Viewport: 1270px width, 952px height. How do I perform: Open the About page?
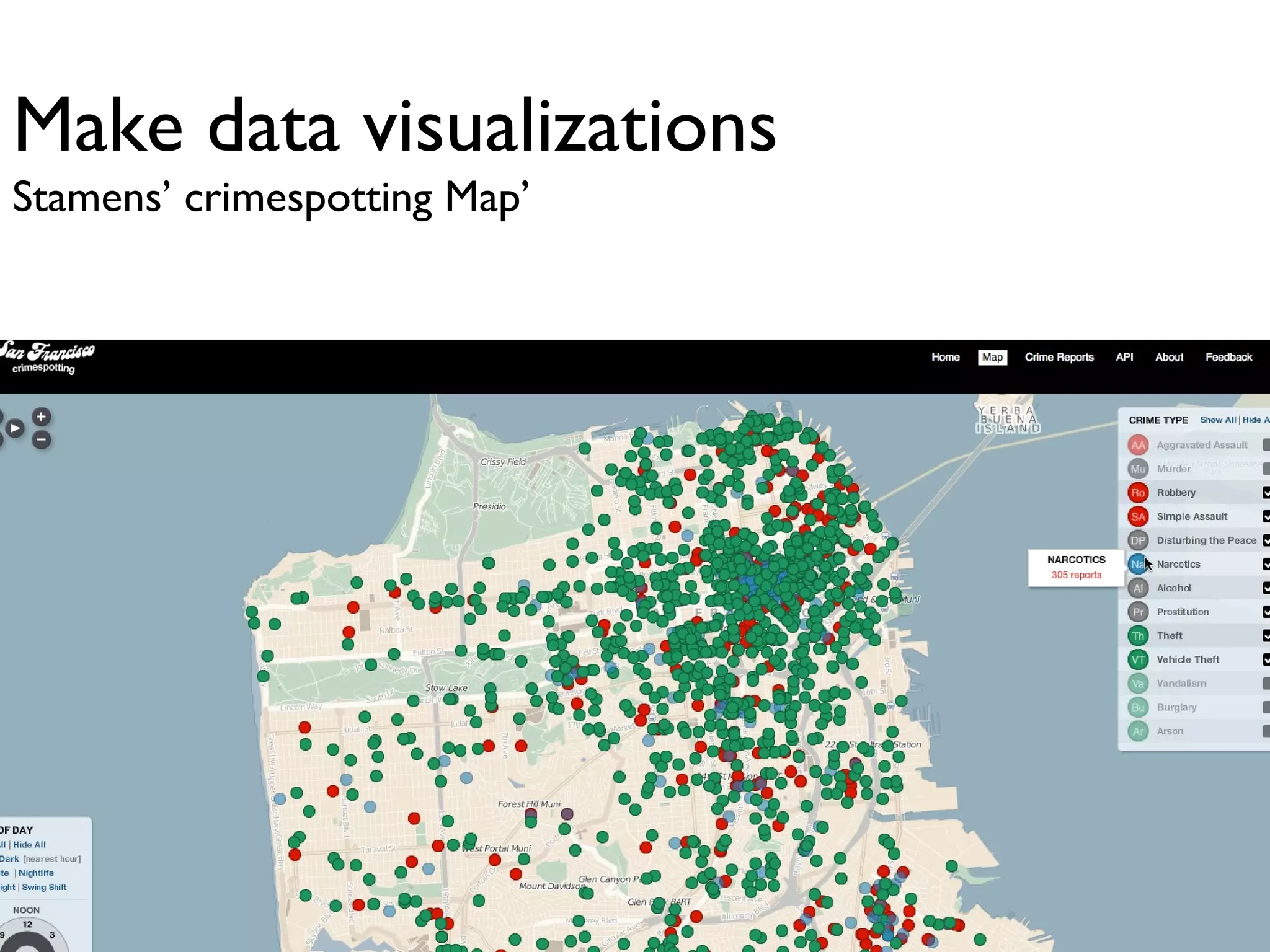[1169, 358]
